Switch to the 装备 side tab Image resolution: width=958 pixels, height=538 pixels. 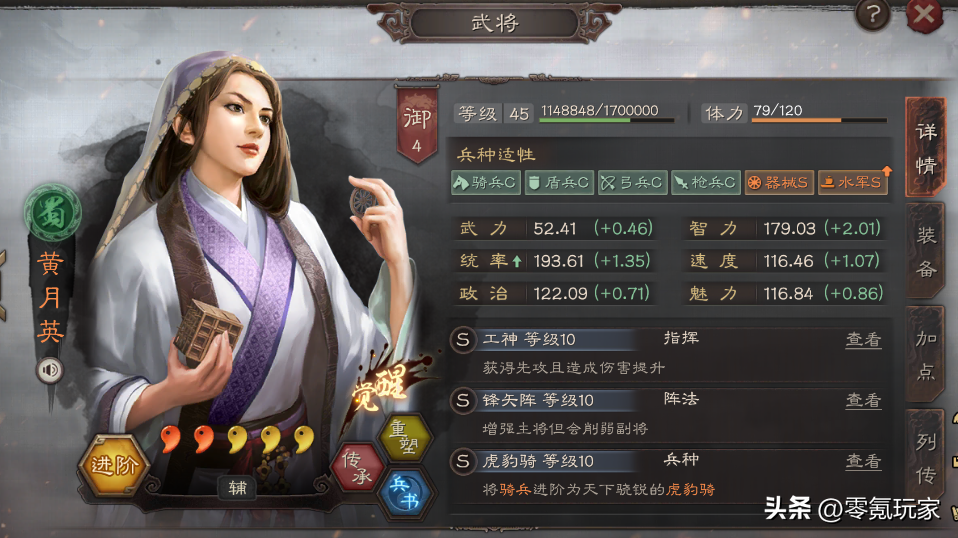926,252
